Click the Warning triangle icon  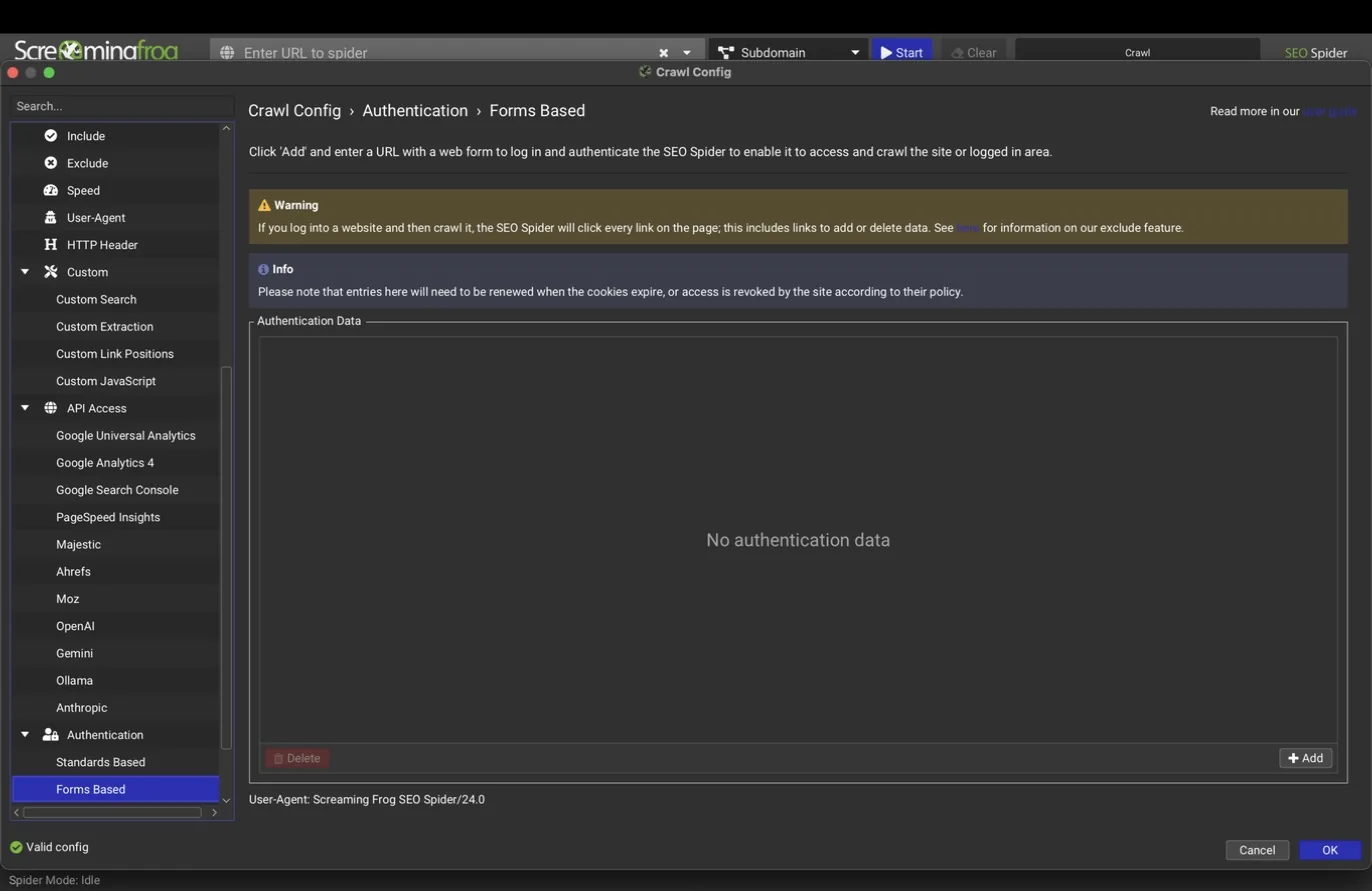tap(264, 205)
